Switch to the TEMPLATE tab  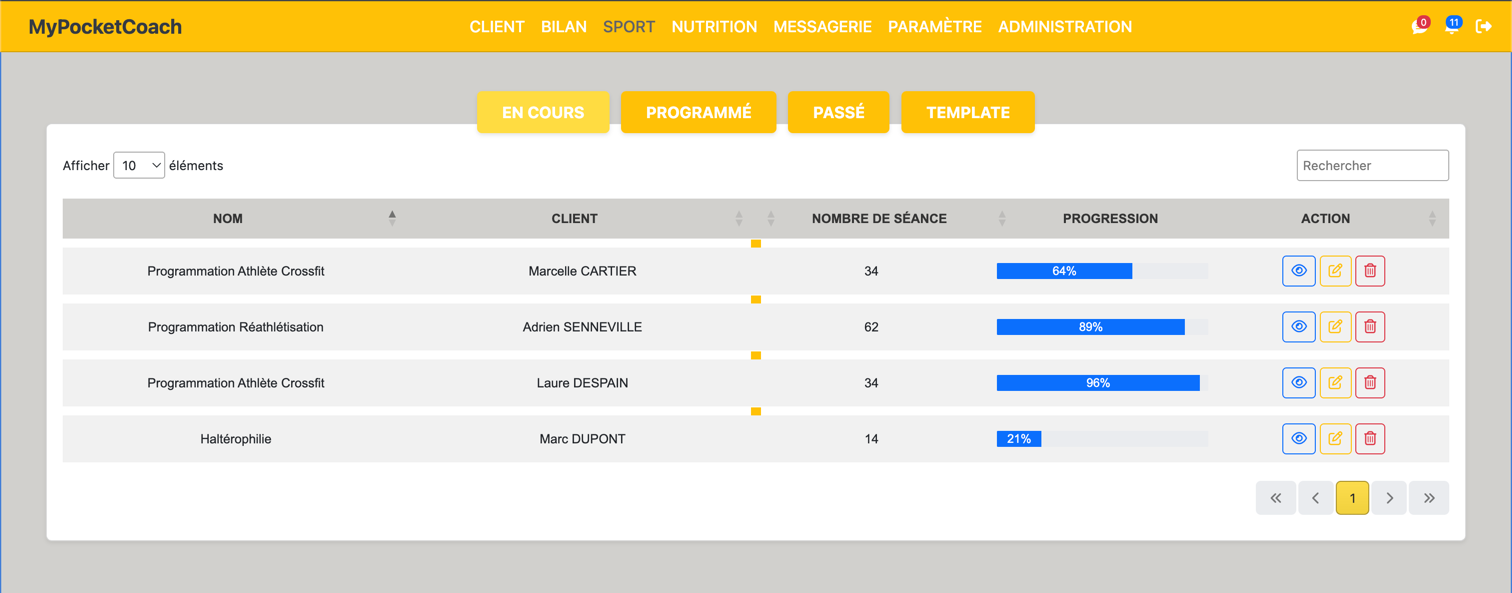967,112
